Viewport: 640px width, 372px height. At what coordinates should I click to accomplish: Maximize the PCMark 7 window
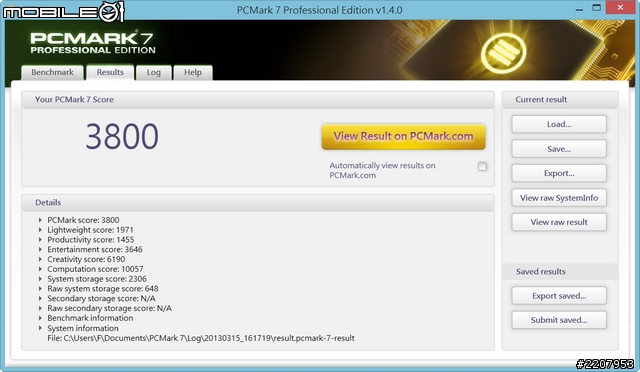(x=597, y=8)
